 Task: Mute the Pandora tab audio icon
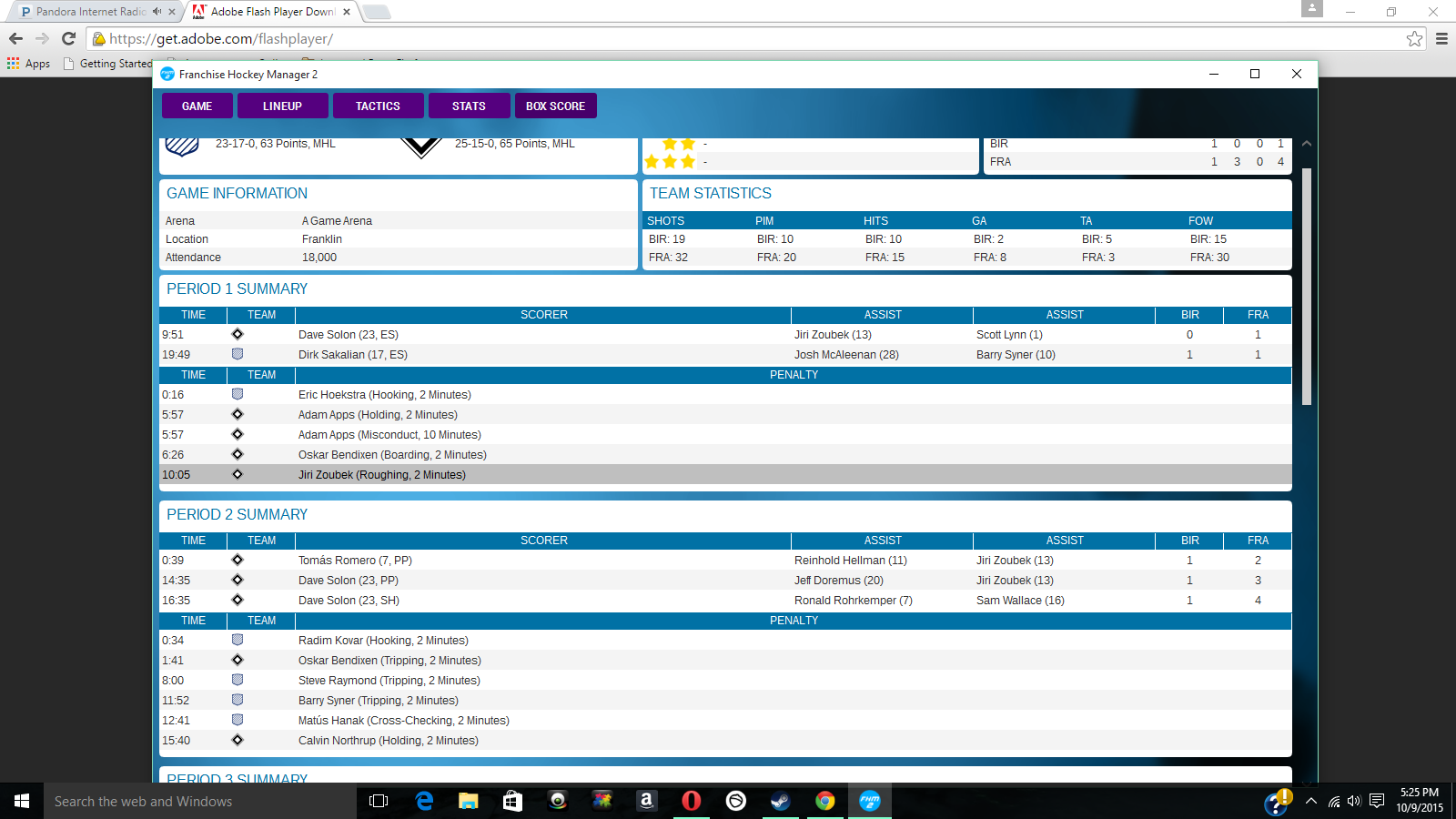157,12
